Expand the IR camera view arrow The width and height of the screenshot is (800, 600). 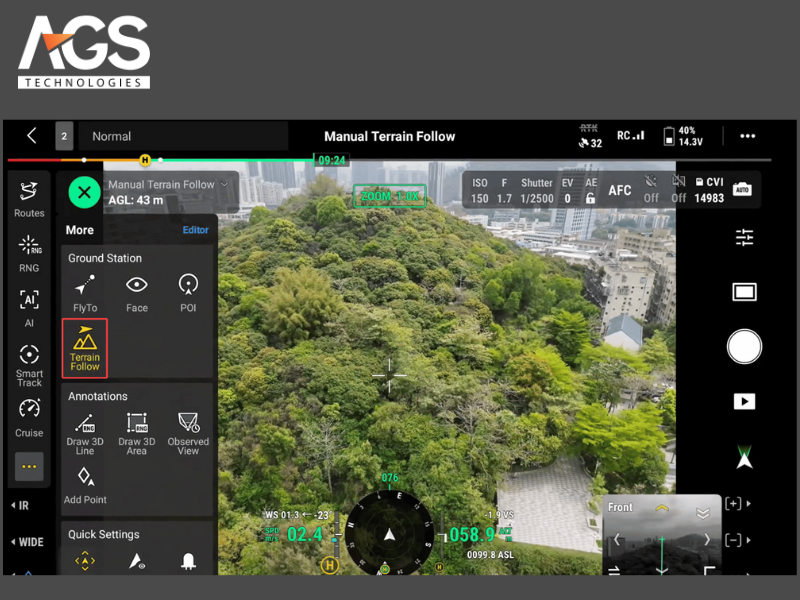(14, 506)
